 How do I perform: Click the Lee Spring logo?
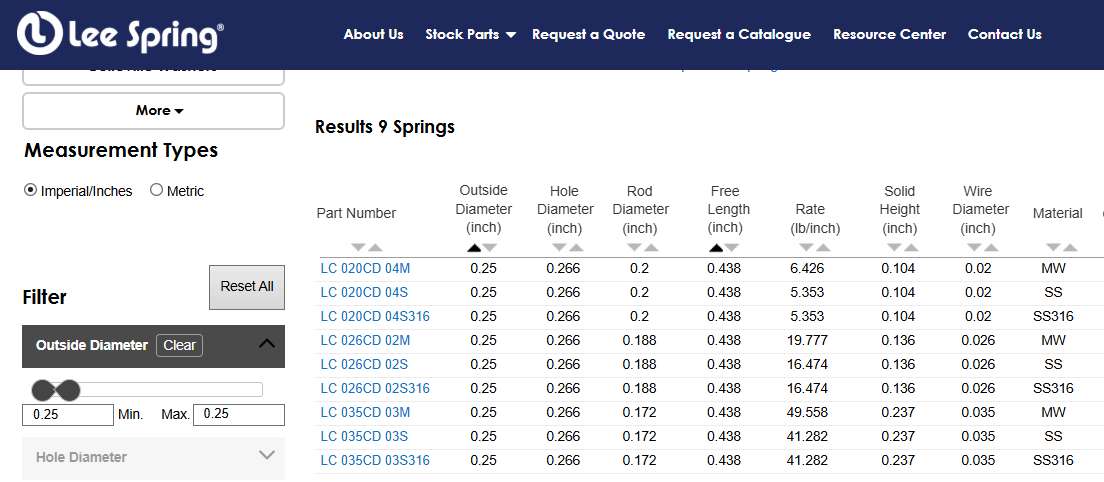click(120, 33)
